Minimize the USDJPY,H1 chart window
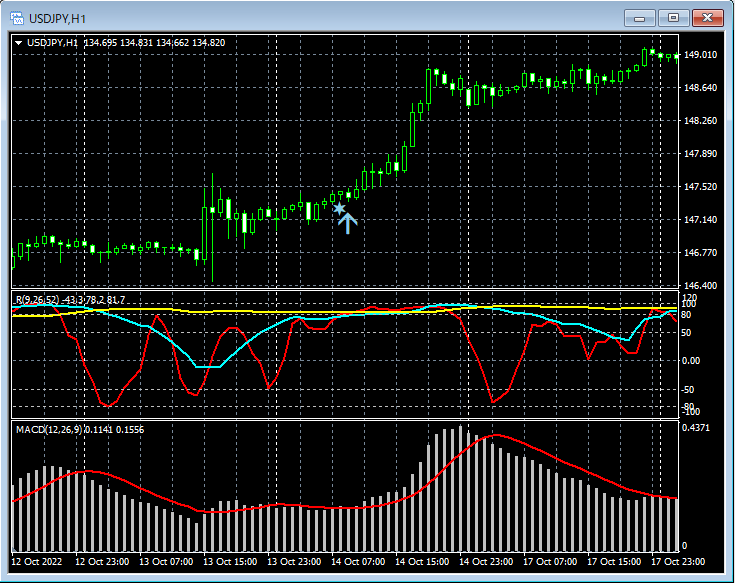736x583 pixels. point(640,17)
